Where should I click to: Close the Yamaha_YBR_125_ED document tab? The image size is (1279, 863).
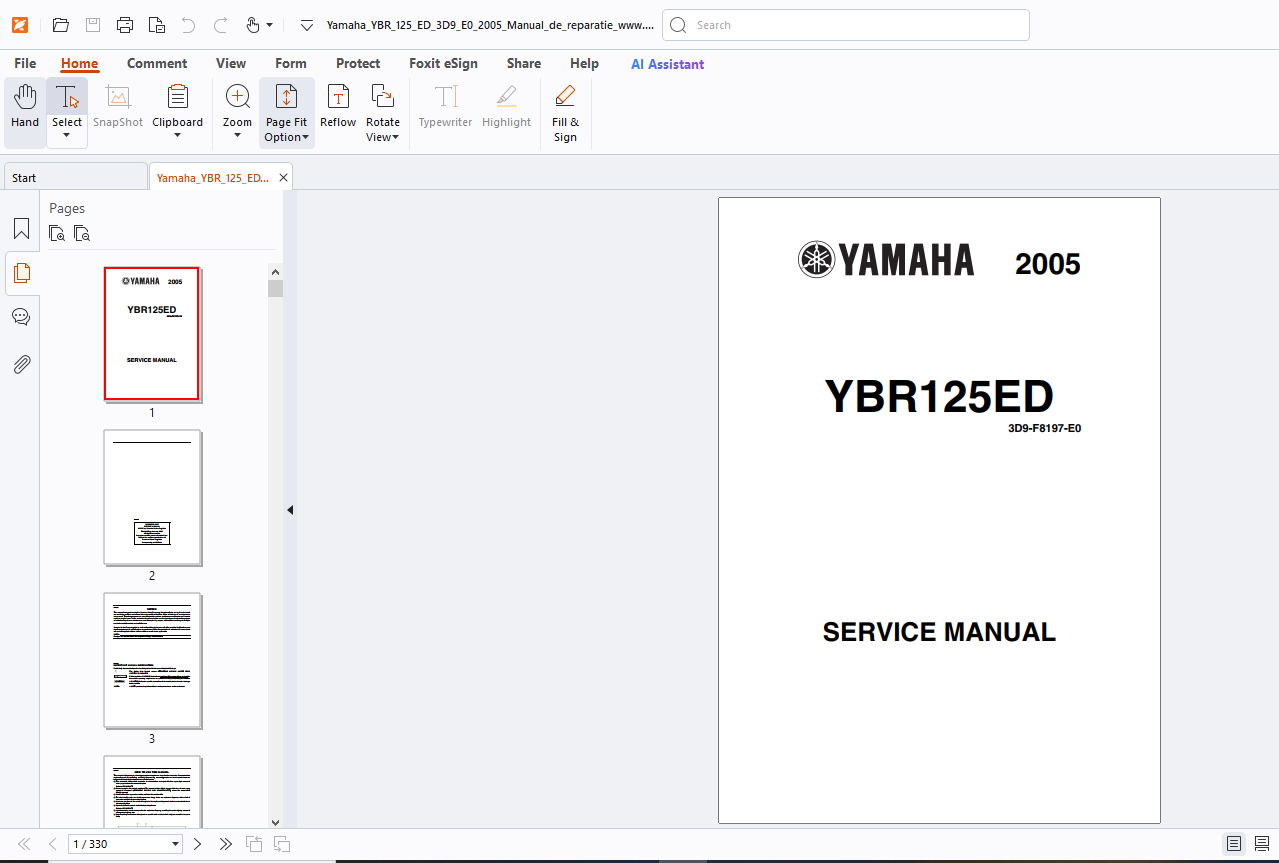pyautogui.click(x=283, y=178)
